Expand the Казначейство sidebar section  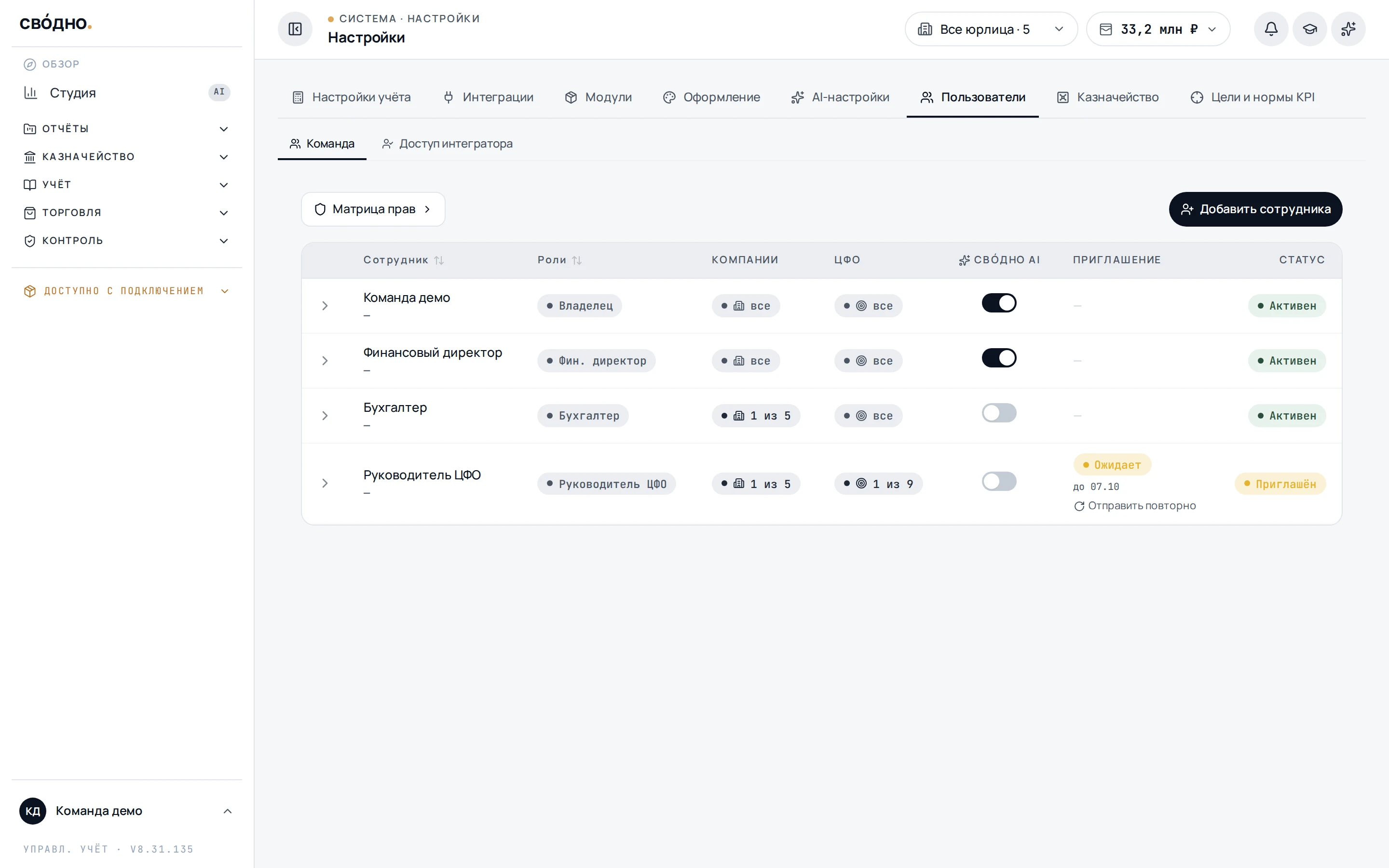pos(127,157)
